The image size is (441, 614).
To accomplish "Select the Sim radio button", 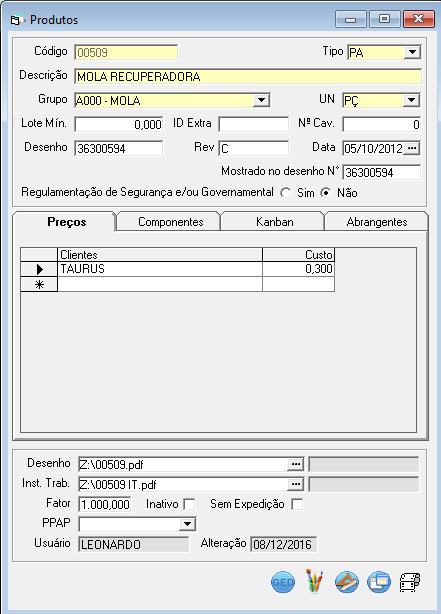I will [x=286, y=193].
